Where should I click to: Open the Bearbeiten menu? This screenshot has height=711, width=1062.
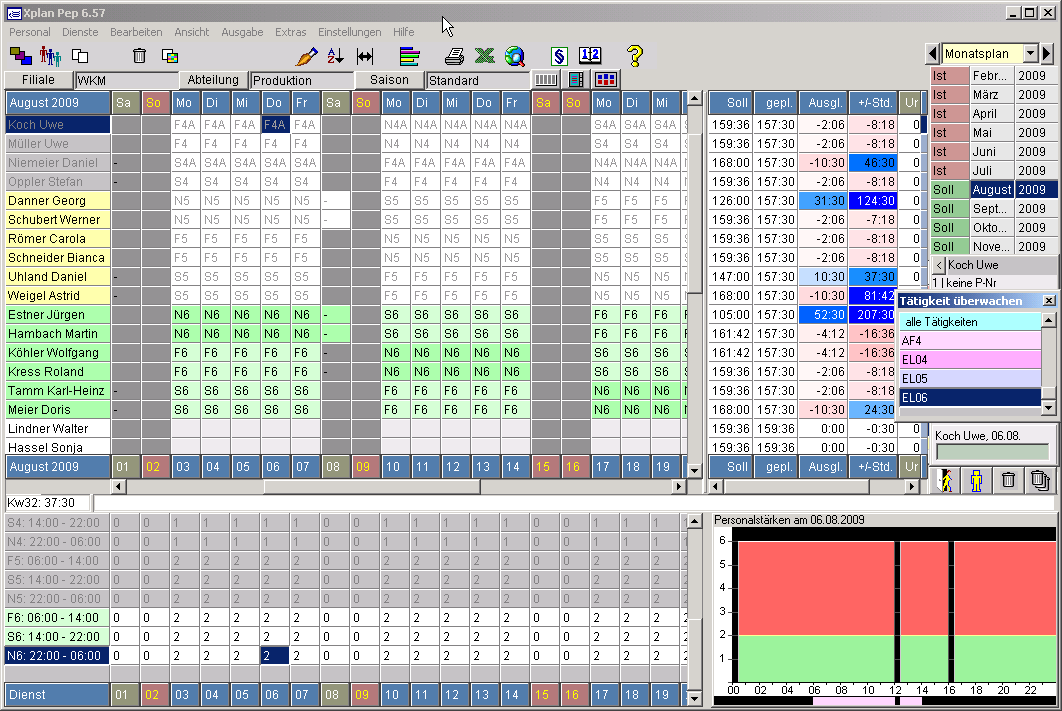pyautogui.click(x=136, y=32)
